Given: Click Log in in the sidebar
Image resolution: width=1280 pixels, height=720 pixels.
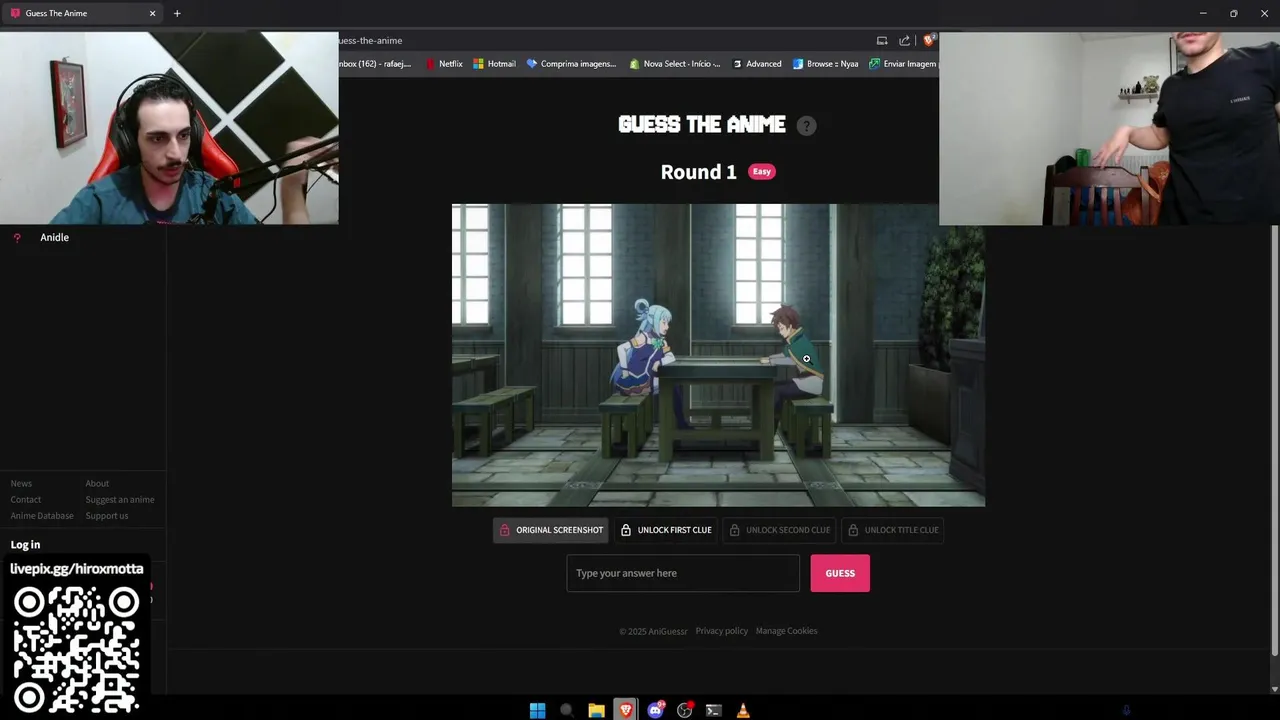Looking at the screenshot, I should pos(25,544).
